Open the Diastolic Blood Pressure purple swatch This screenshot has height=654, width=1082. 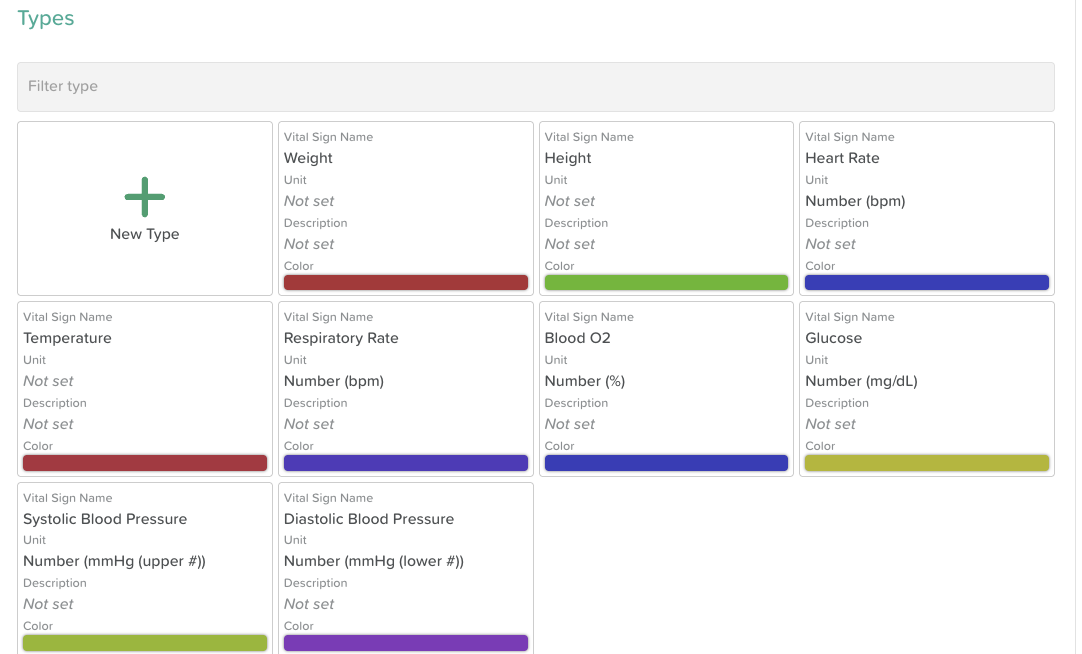[405, 643]
